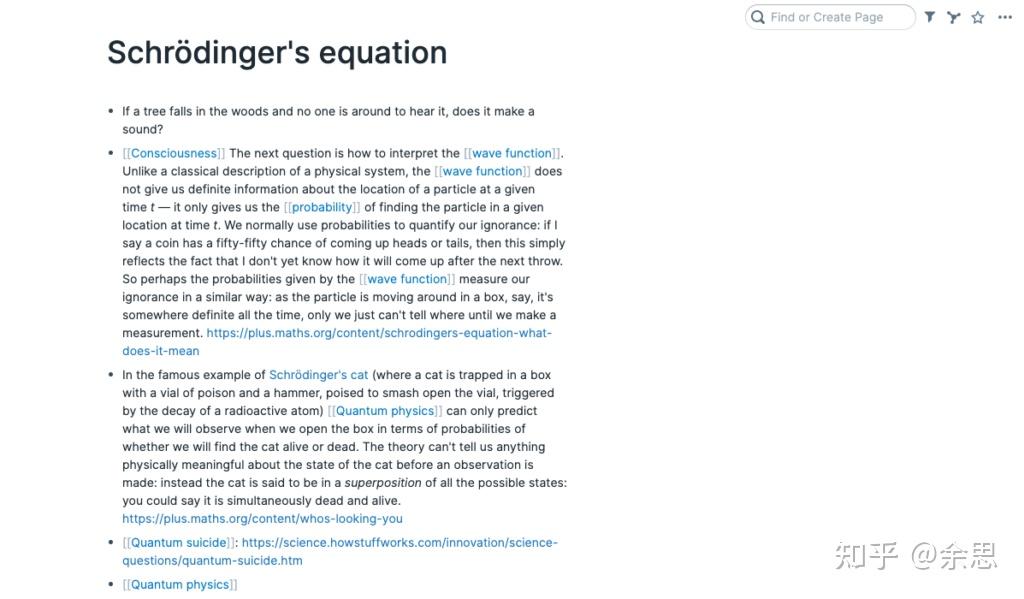
Task: Click the bullet beside the tree-falls block
Action: click(111, 111)
